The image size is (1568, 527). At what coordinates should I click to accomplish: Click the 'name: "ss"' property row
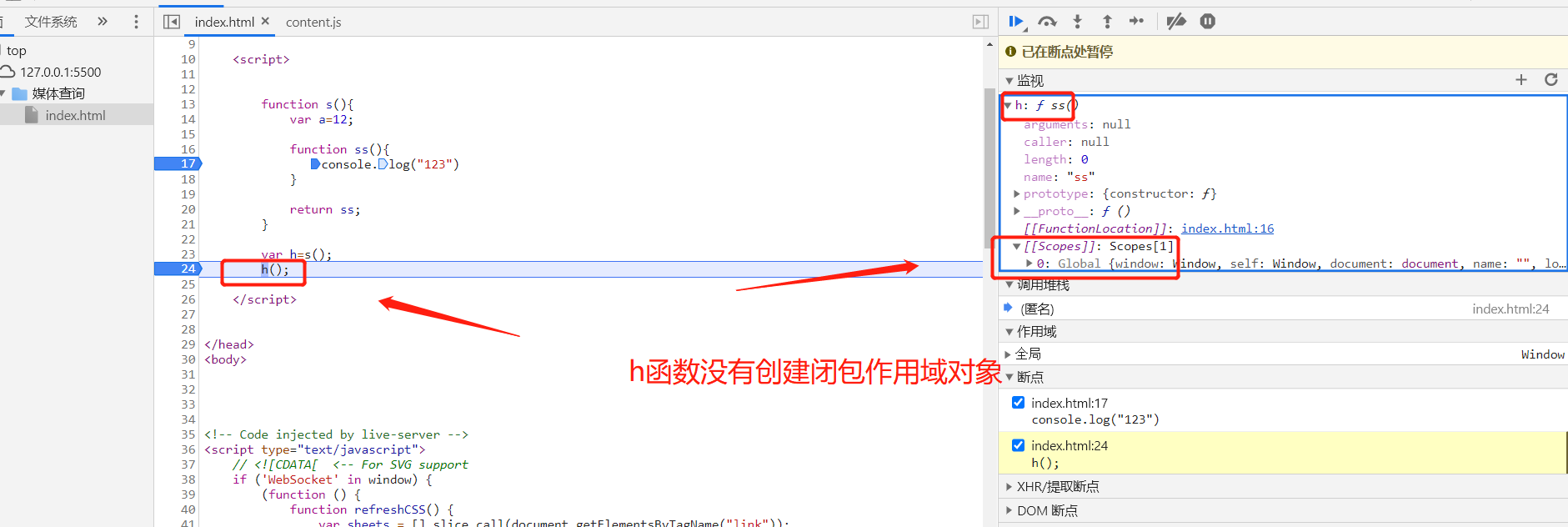[1059, 177]
